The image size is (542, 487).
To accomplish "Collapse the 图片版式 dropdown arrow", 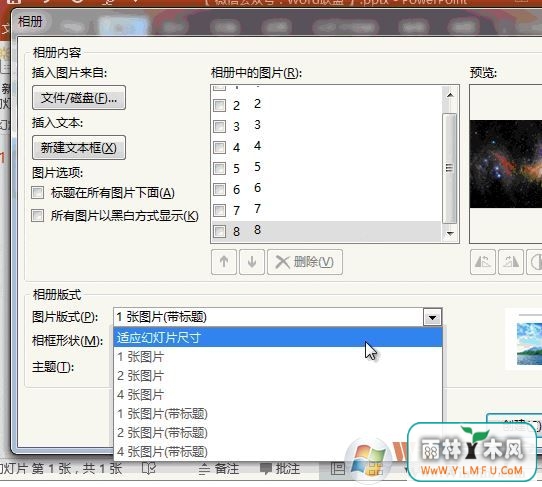I will tap(432, 317).
